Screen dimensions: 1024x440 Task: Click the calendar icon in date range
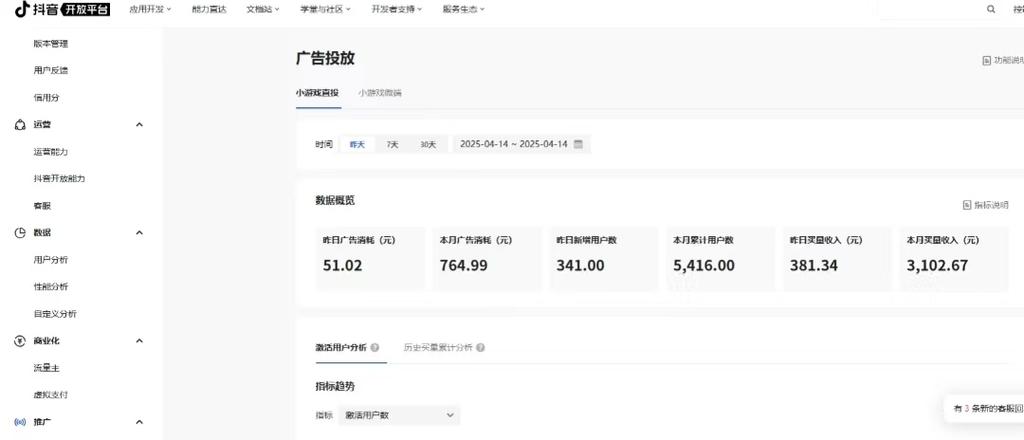[x=579, y=144]
